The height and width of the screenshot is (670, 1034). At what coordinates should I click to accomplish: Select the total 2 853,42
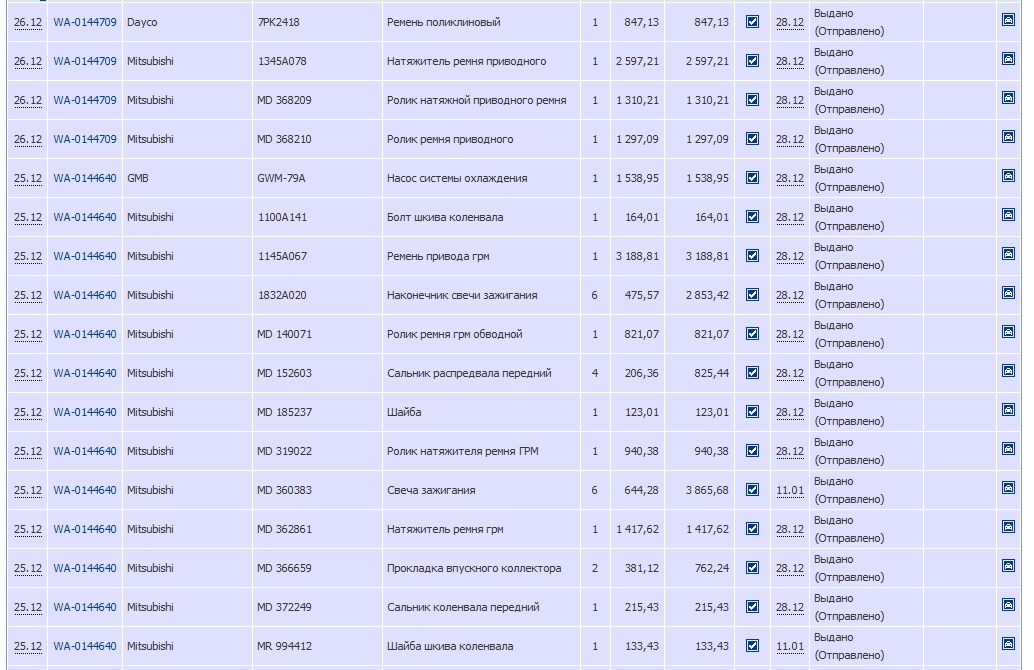pyautogui.click(x=707, y=295)
